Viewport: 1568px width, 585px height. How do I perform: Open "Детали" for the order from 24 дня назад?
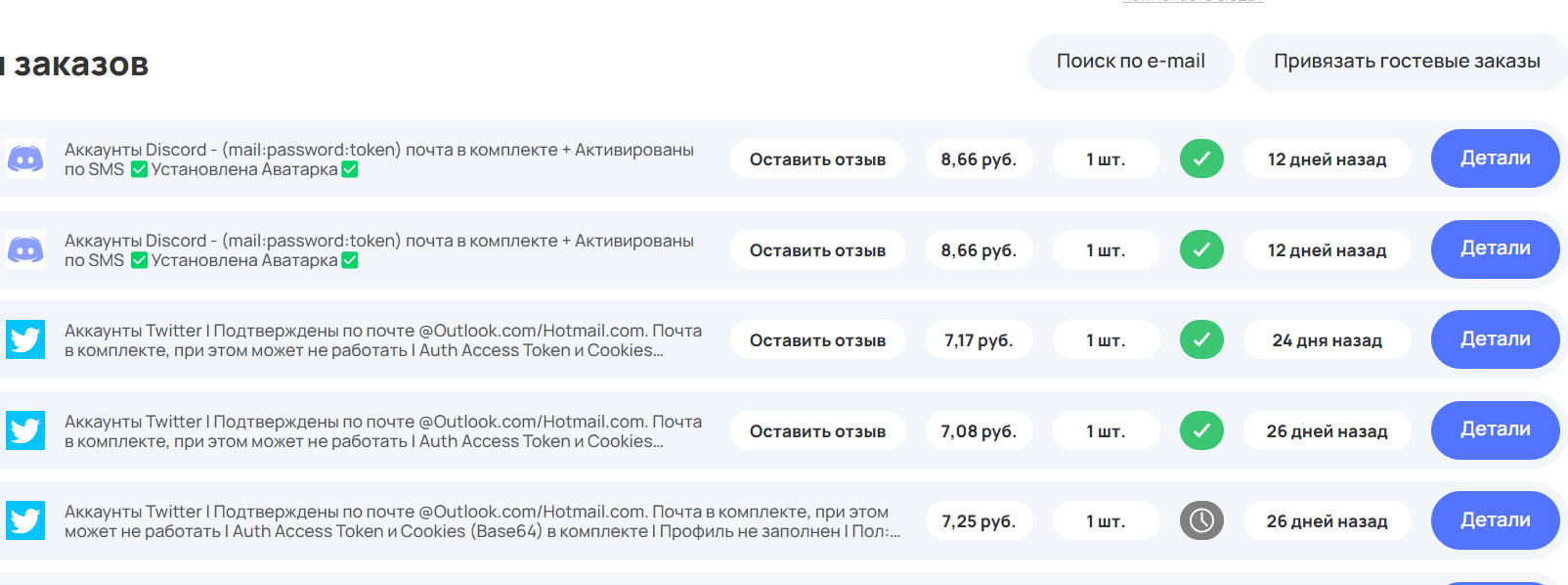(x=1495, y=339)
